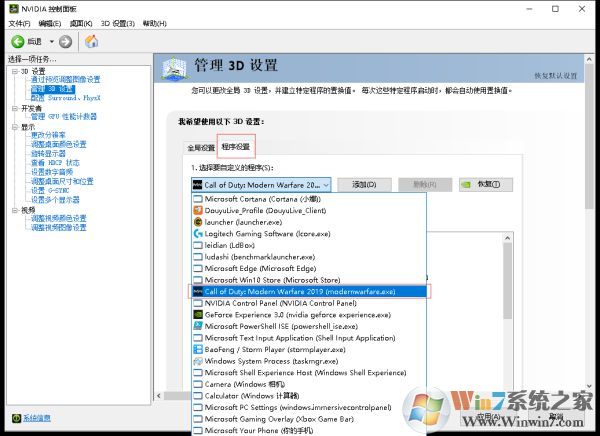Click the system information icon at bottom left

click(16, 418)
